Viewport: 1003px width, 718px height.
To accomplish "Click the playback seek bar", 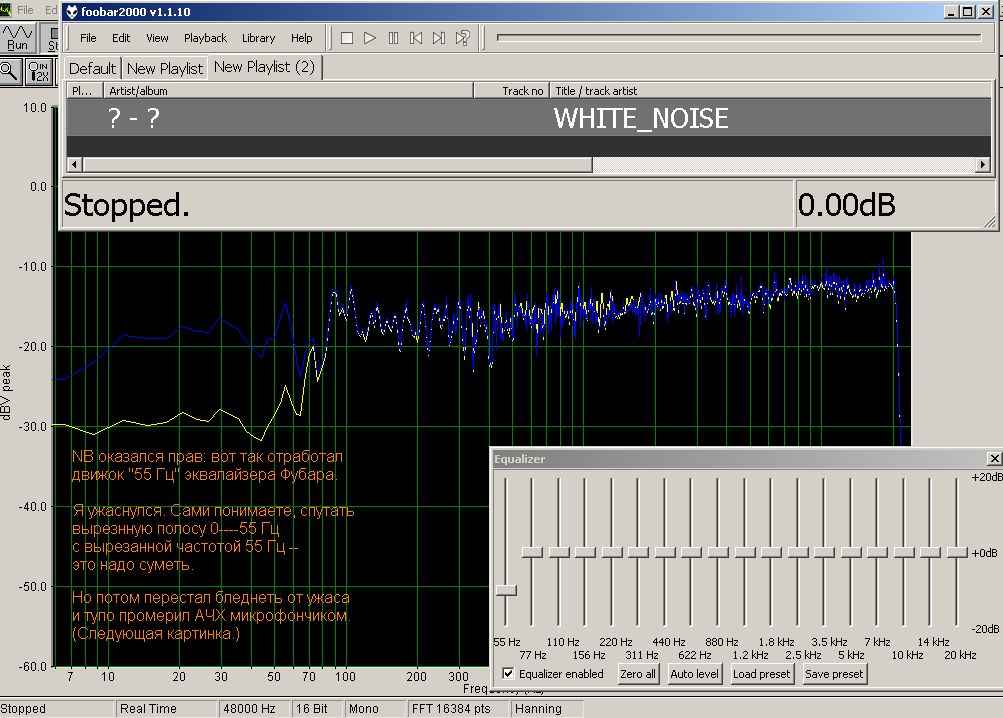I will click(x=738, y=38).
